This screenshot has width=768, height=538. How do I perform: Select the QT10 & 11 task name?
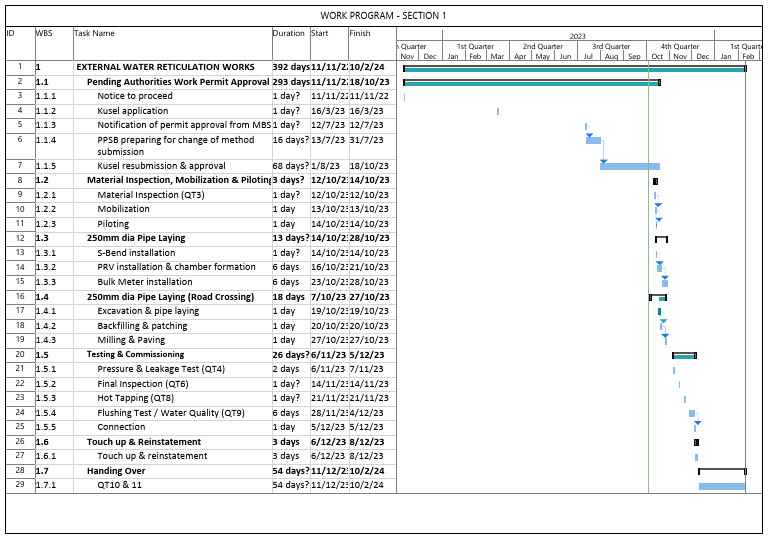pos(119,485)
